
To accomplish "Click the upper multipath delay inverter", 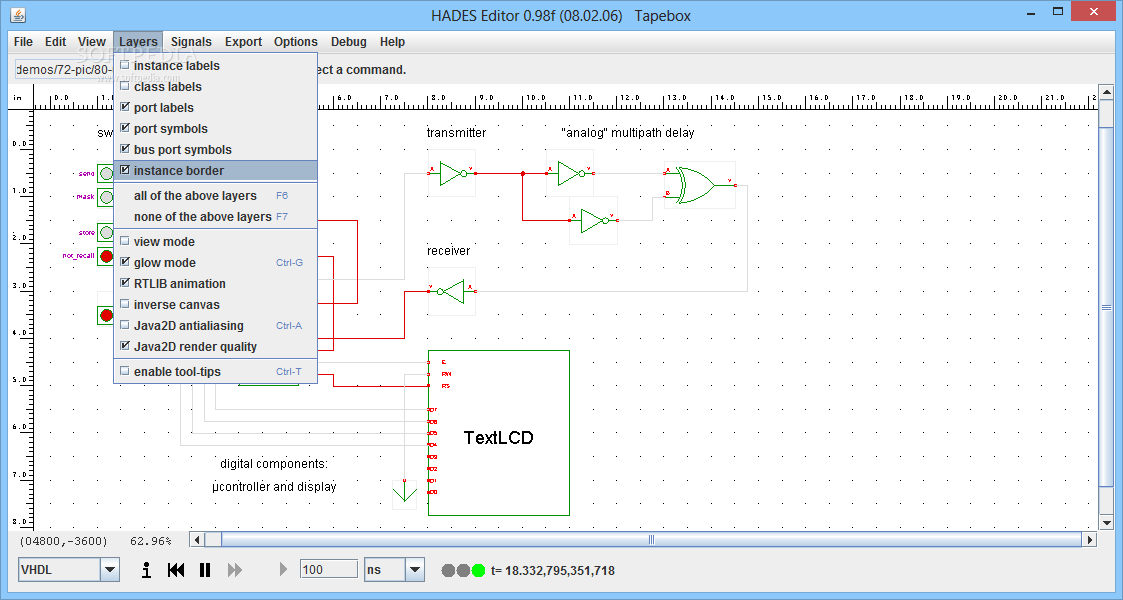I will (x=571, y=173).
